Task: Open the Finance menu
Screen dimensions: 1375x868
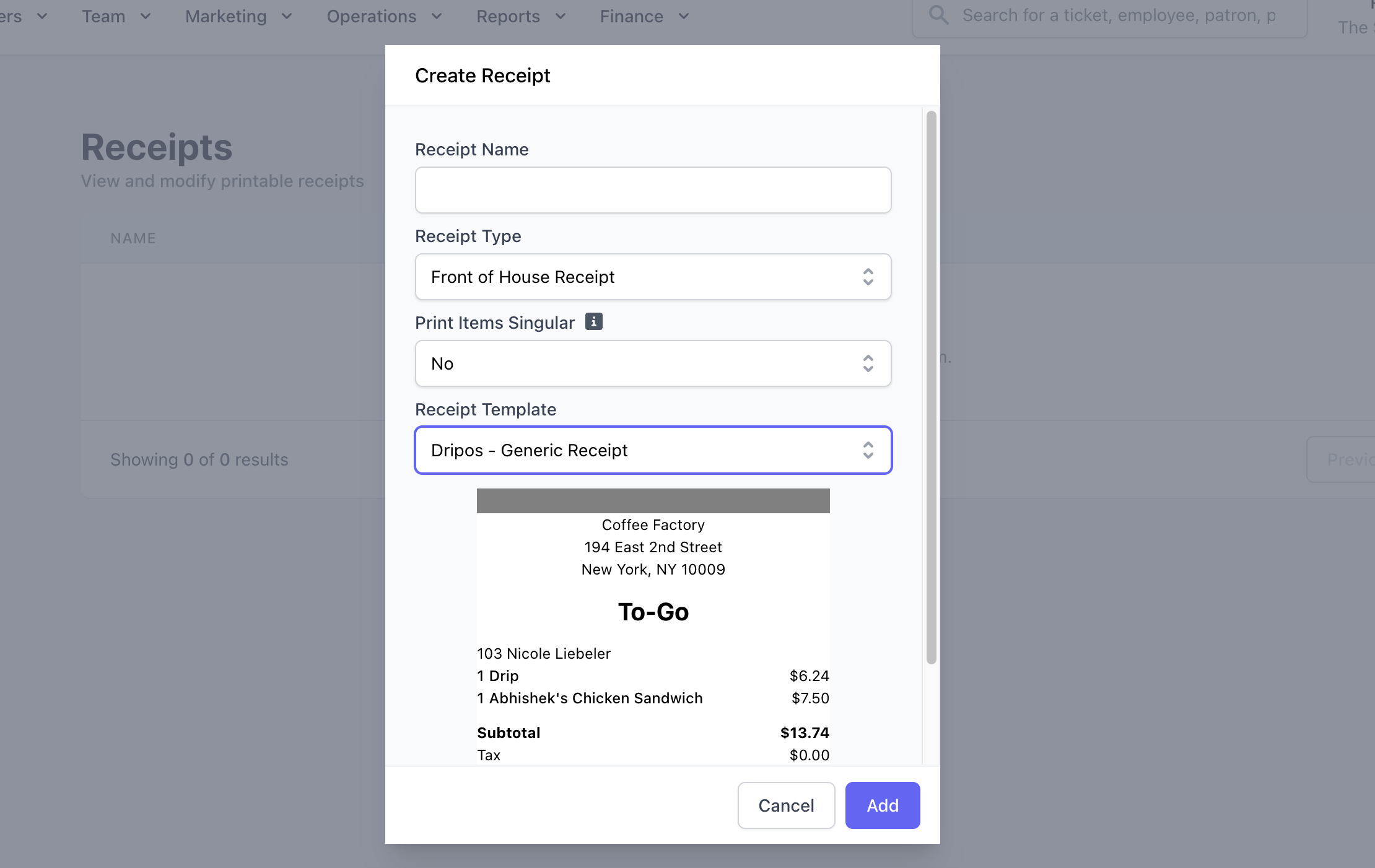Action: 631,17
